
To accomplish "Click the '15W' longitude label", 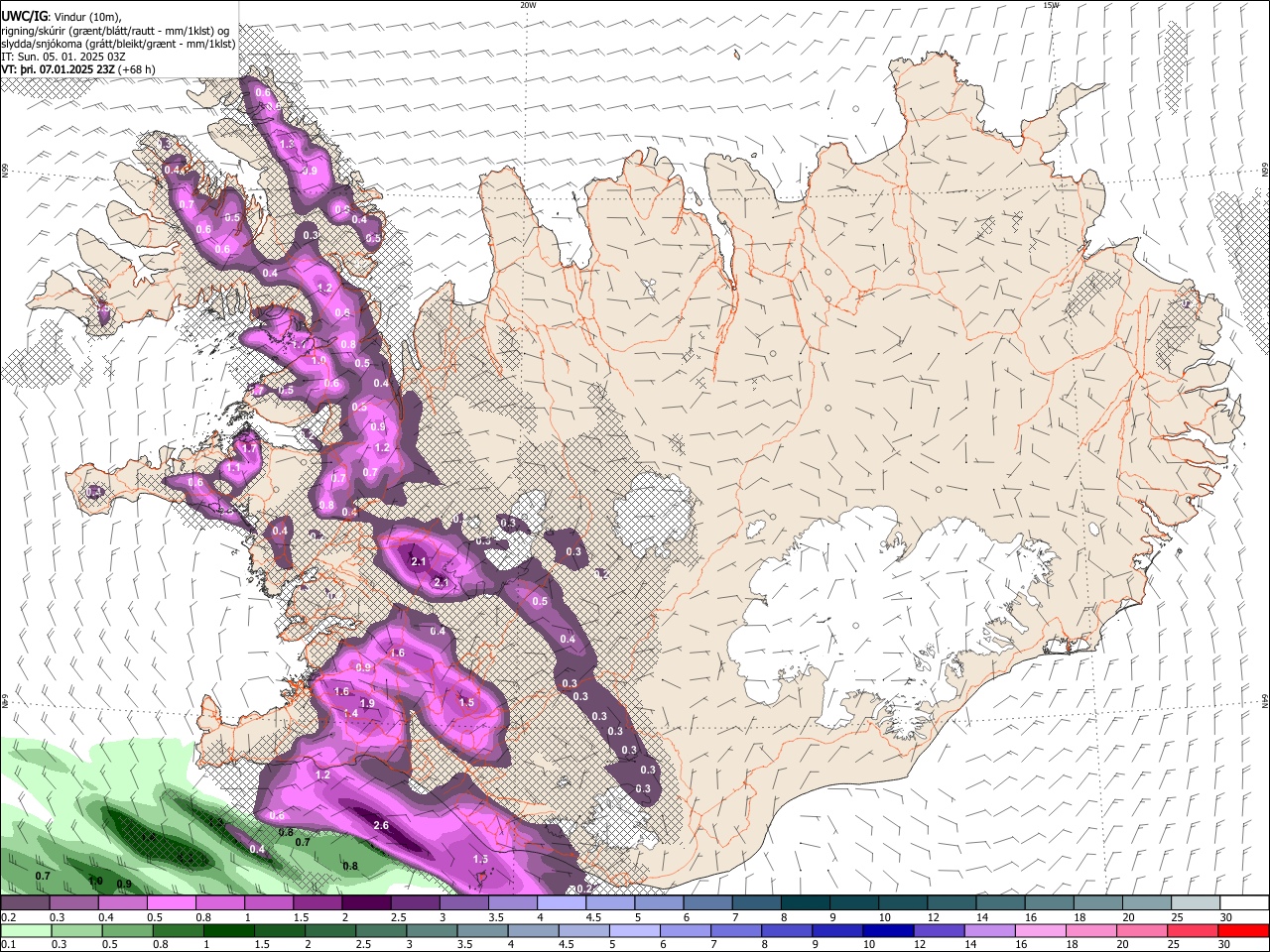I will point(1051,5).
